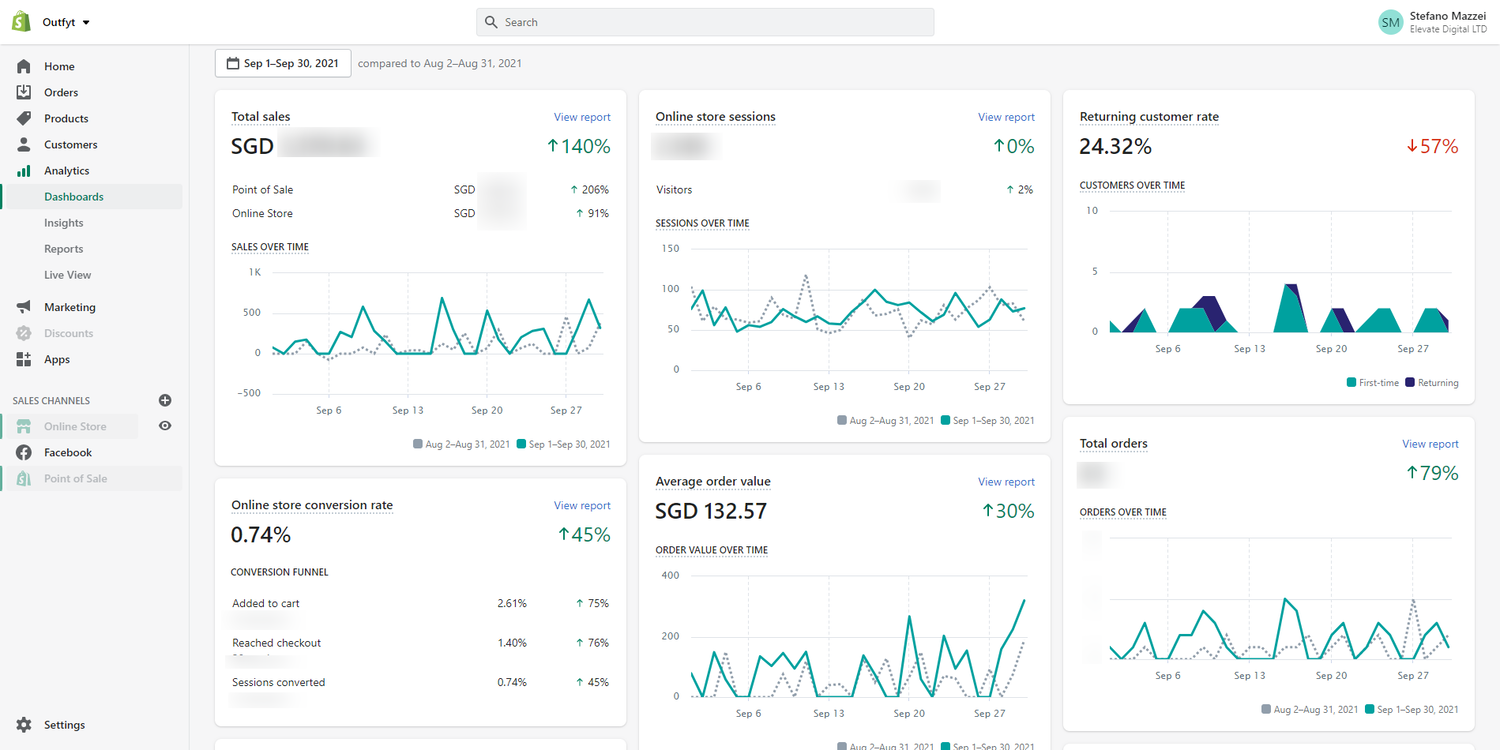This screenshot has width=1500, height=750.
Task: Open the Sep 1–Sep 30, 2021 date picker
Action: pos(283,63)
